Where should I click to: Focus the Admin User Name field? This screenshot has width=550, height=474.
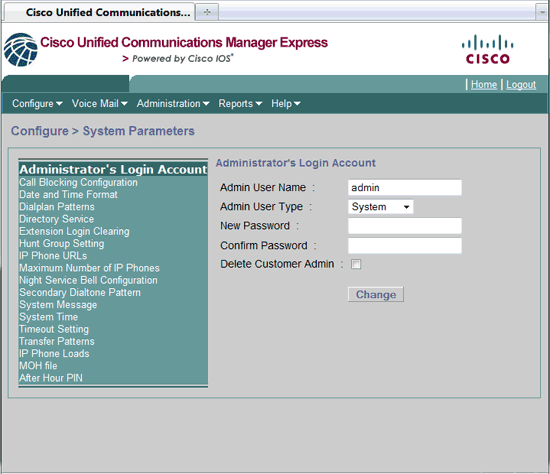[405, 188]
